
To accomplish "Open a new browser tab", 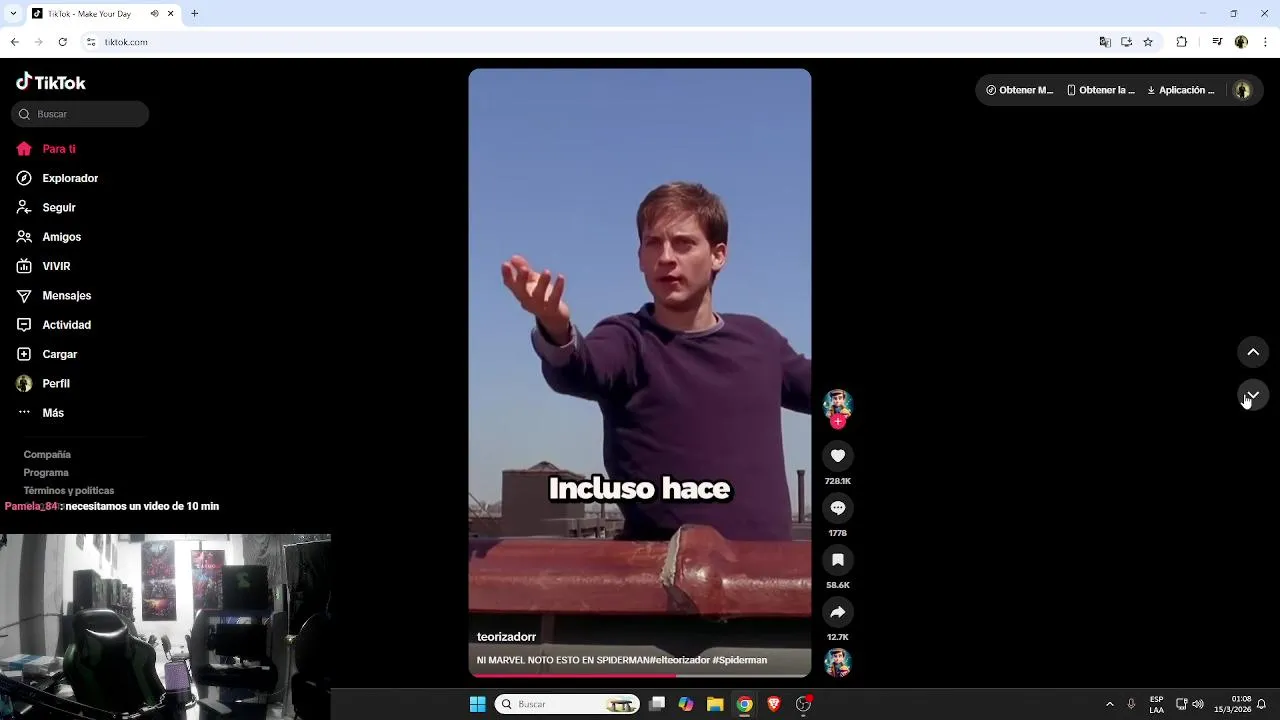I will tap(195, 14).
